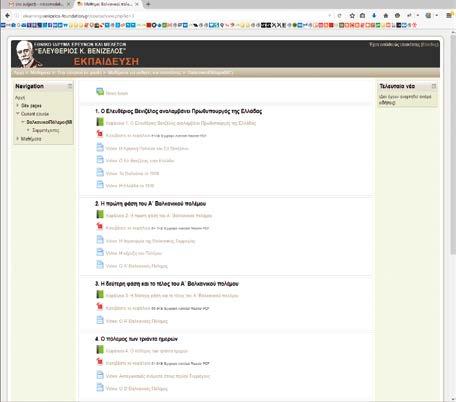
Task: Click red PDF icon in section 3
Action: point(100,307)
